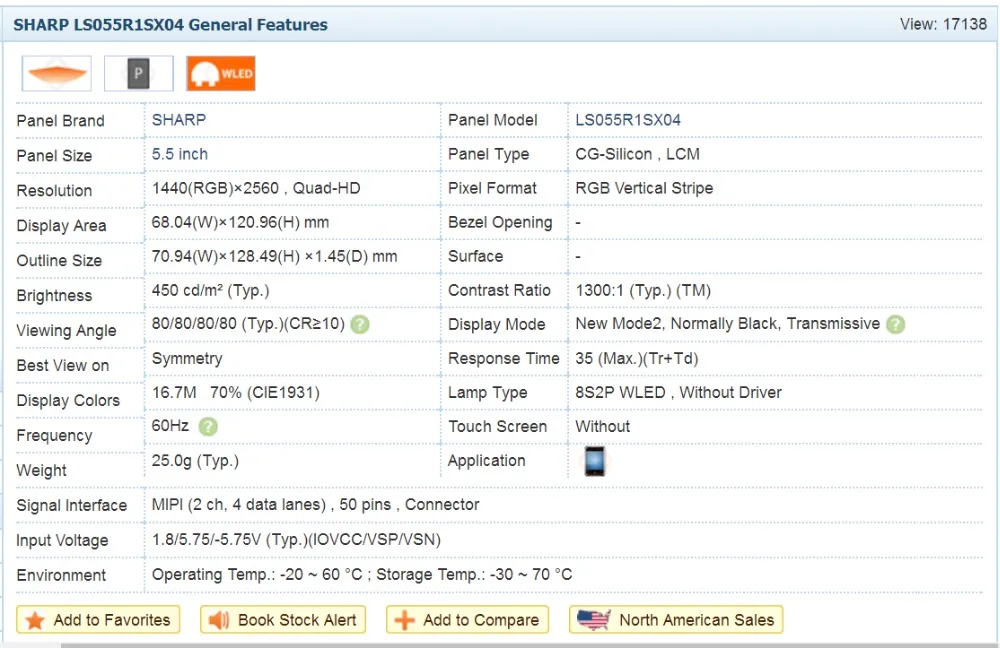
Task: Click the 'Signal Interface' label
Action: [x=71, y=505]
